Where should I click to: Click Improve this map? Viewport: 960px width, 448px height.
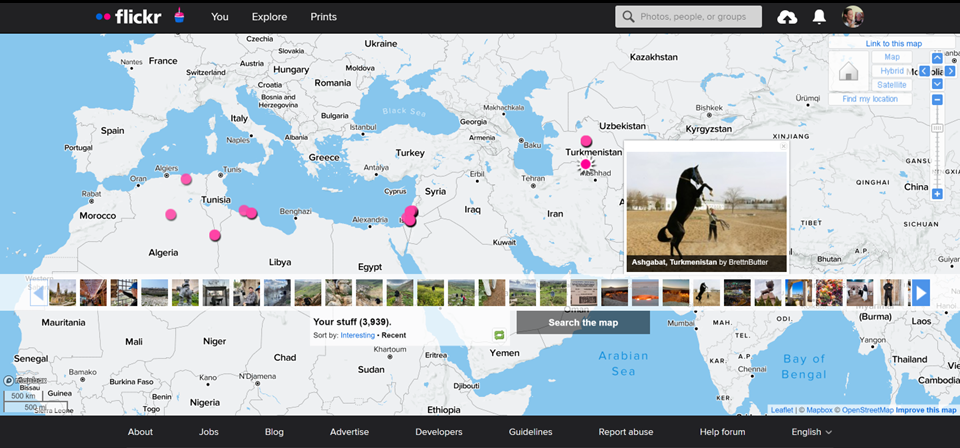926,410
